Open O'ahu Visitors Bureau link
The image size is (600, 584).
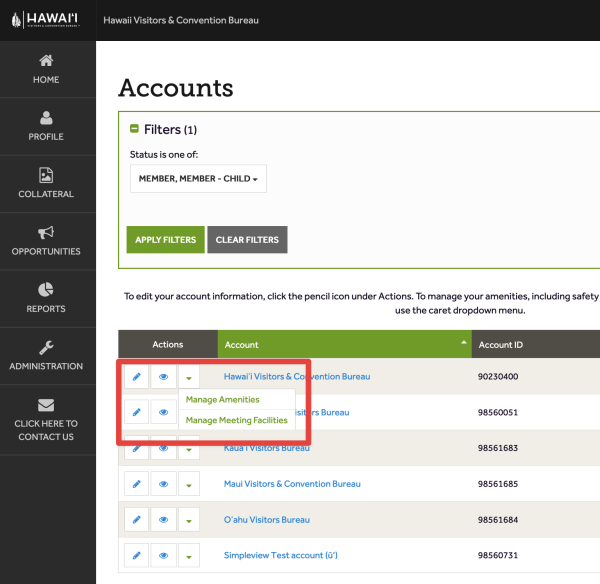[x=267, y=520]
